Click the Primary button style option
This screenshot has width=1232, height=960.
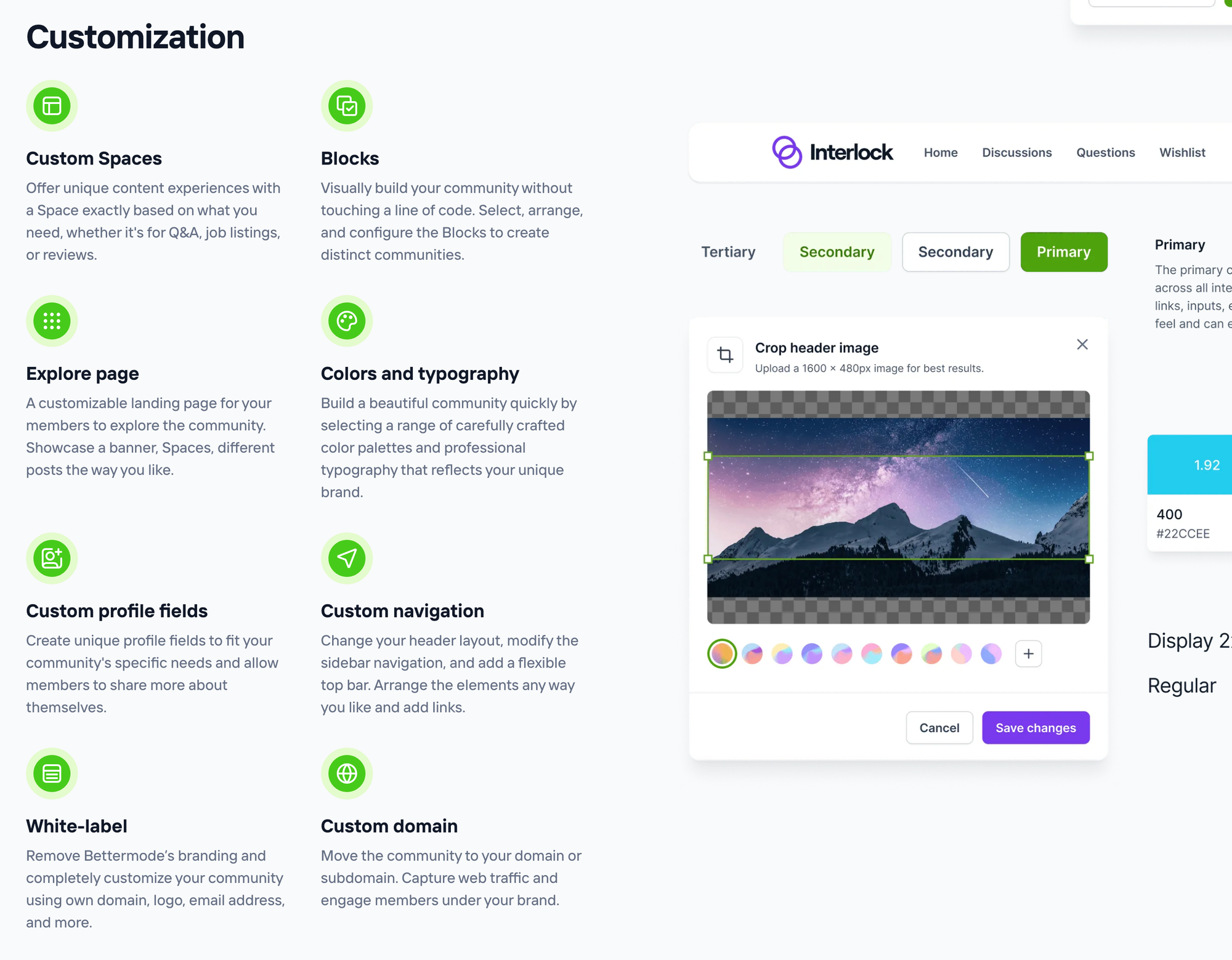coord(1064,252)
